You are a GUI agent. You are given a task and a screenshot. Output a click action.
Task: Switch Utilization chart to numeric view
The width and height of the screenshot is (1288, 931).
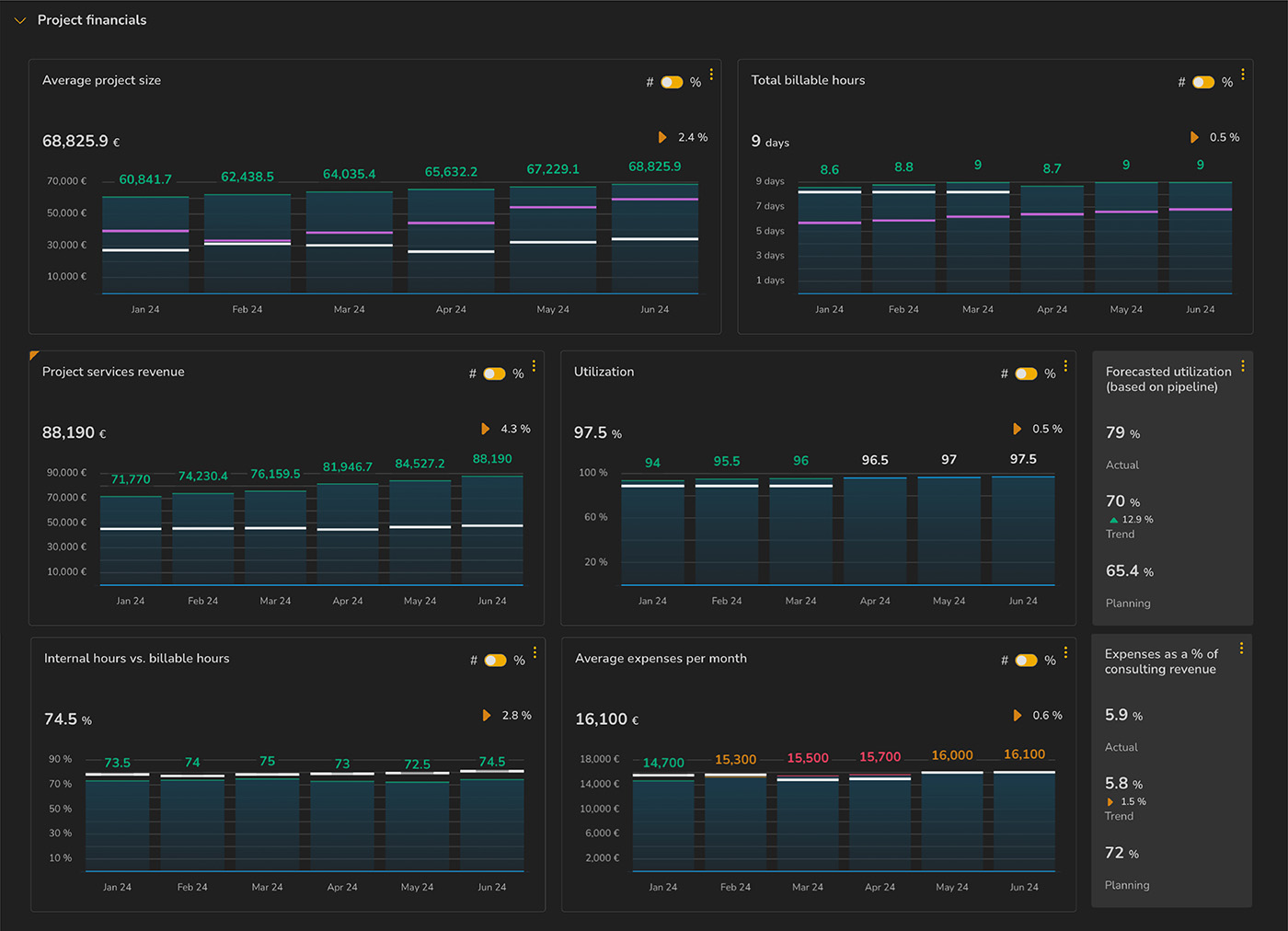[1025, 374]
